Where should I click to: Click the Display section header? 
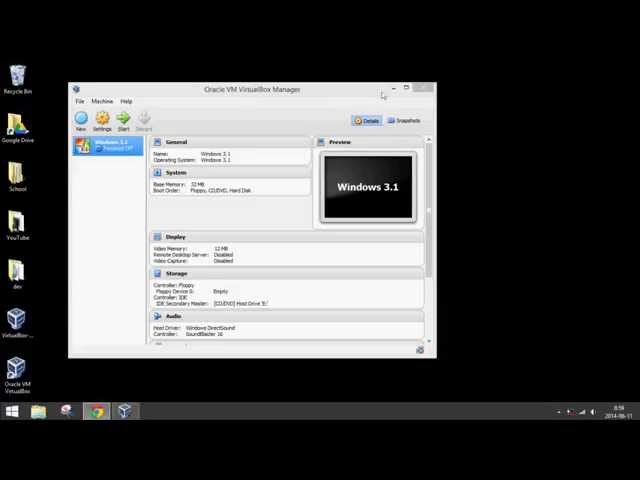click(x=287, y=237)
